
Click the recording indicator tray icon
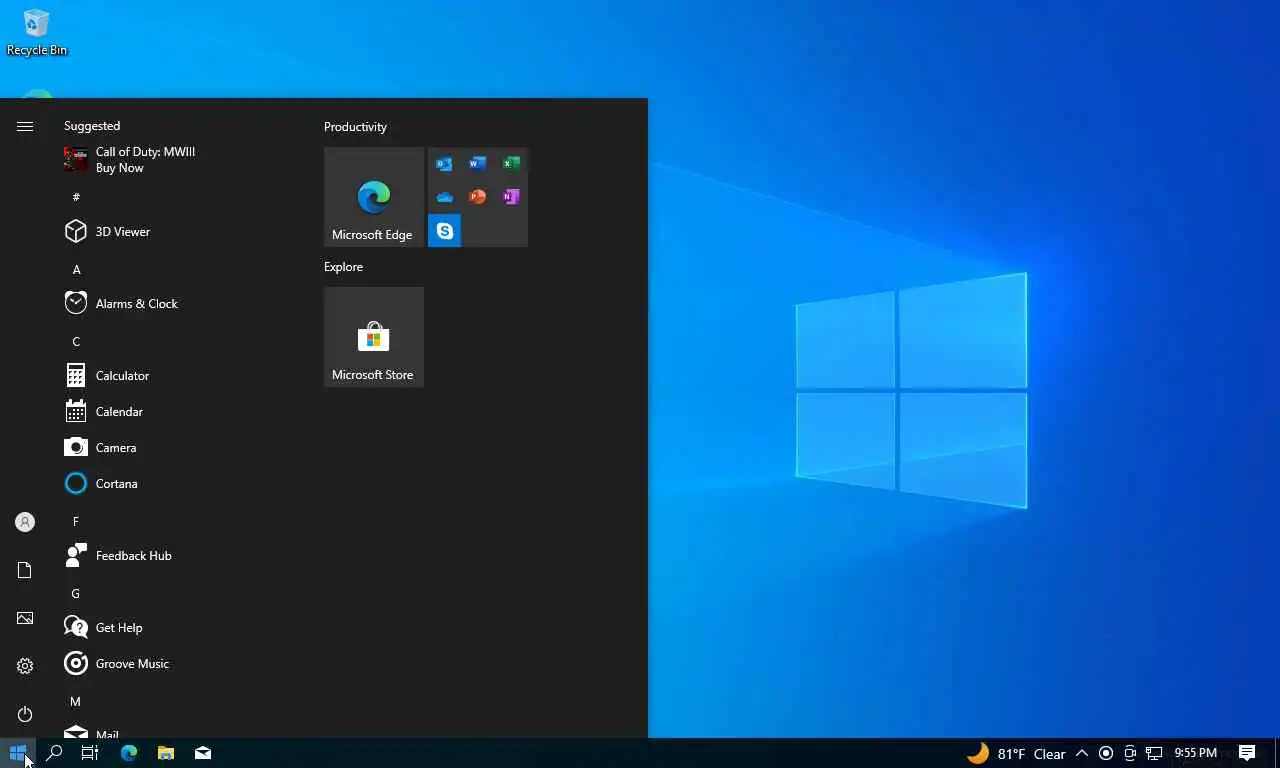[1106, 753]
